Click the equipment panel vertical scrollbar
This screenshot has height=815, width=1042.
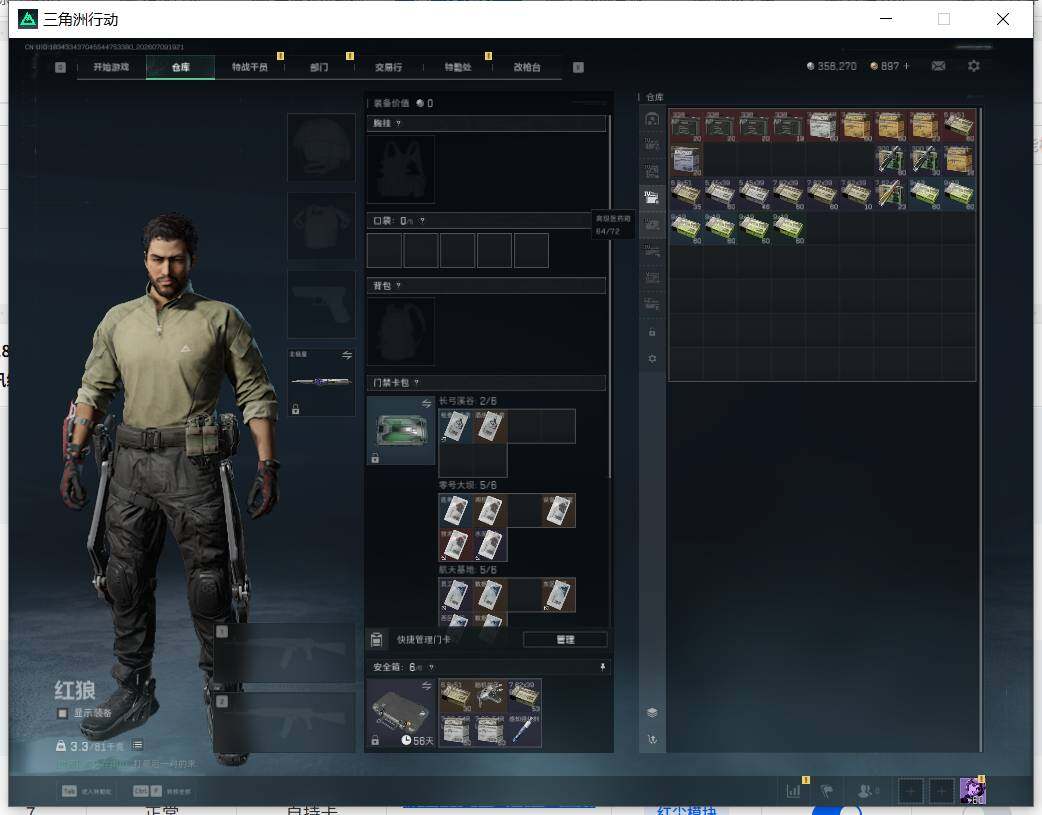[x=609, y=296]
